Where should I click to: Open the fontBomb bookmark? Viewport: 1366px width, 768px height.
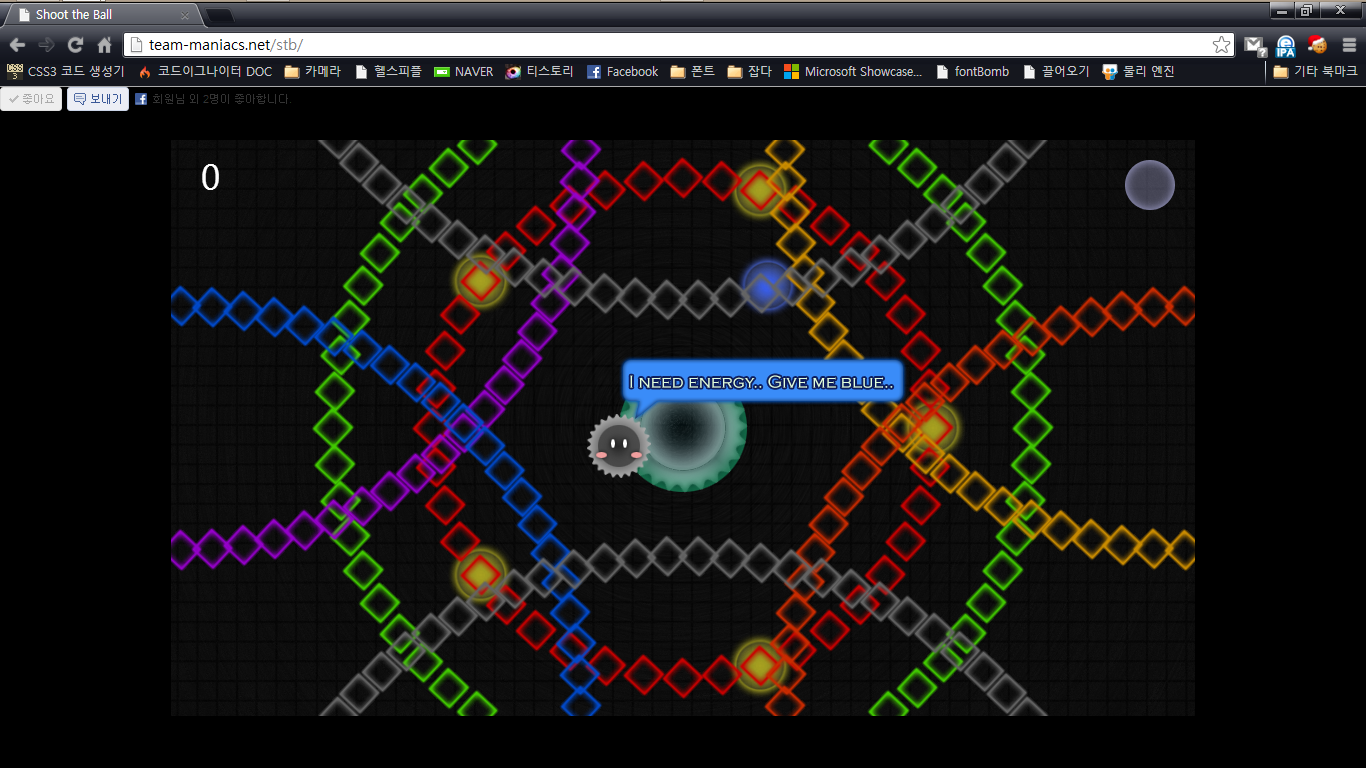click(x=972, y=71)
